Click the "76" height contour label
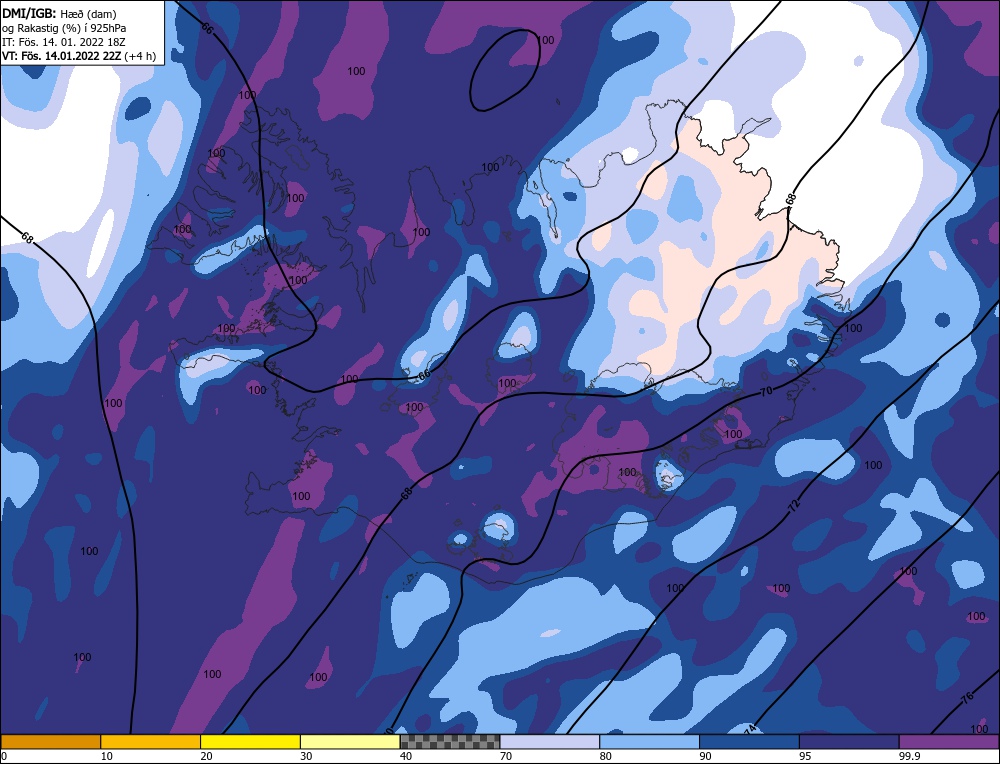 click(x=967, y=698)
